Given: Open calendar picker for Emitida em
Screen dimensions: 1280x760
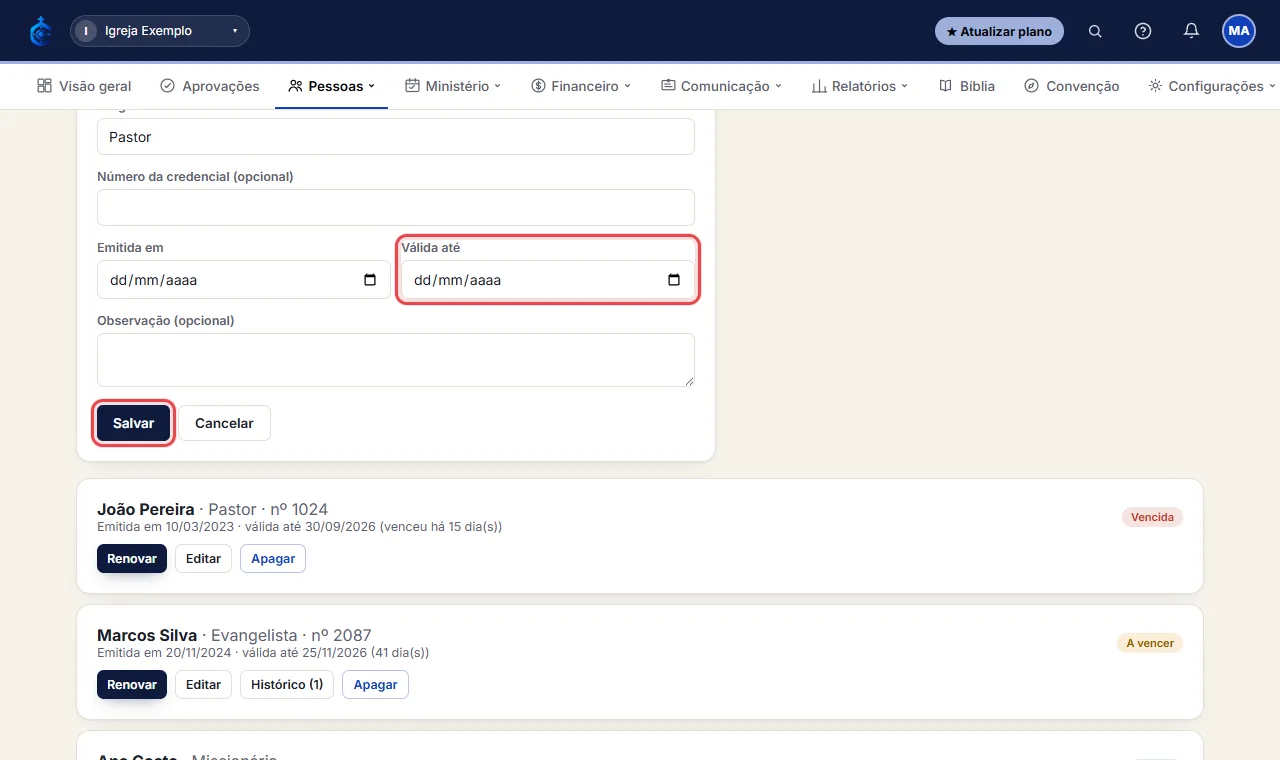Looking at the screenshot, I should click(x=370, y=280).
